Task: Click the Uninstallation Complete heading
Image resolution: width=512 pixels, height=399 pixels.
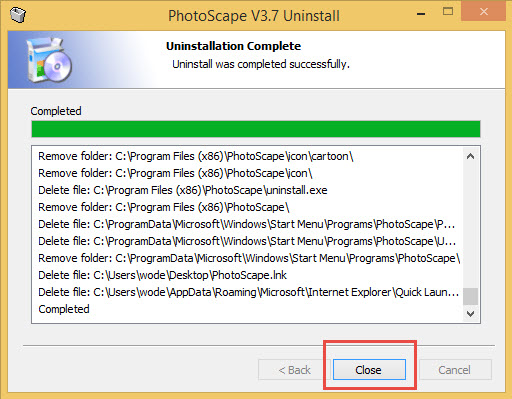Action: click(233, 46)
